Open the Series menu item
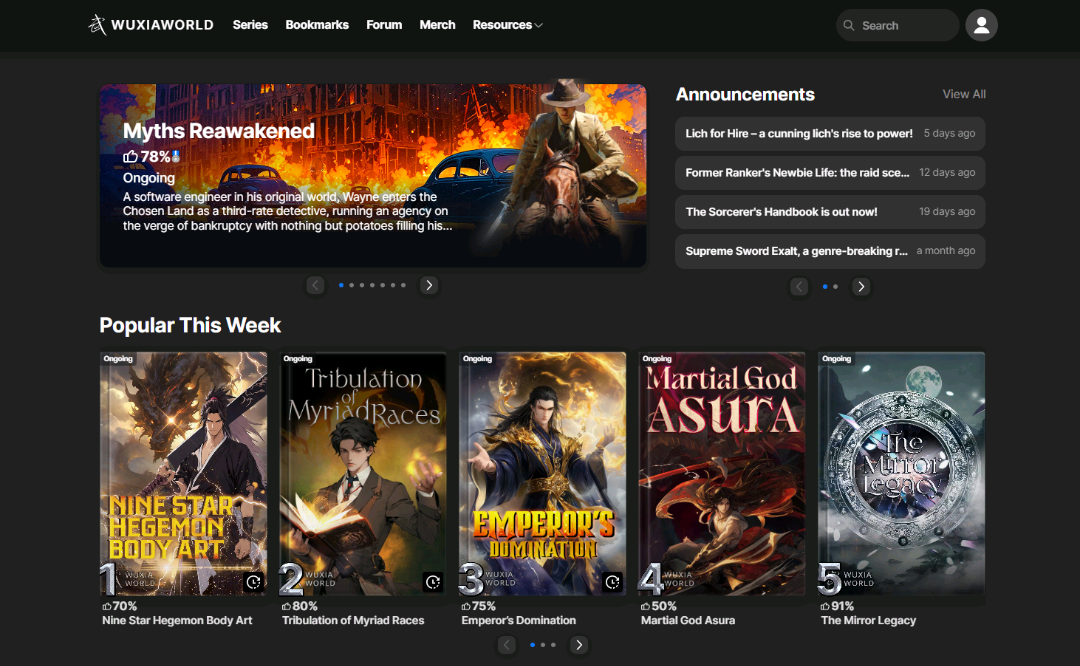1080x666 pixels. (x=250, y=25)
